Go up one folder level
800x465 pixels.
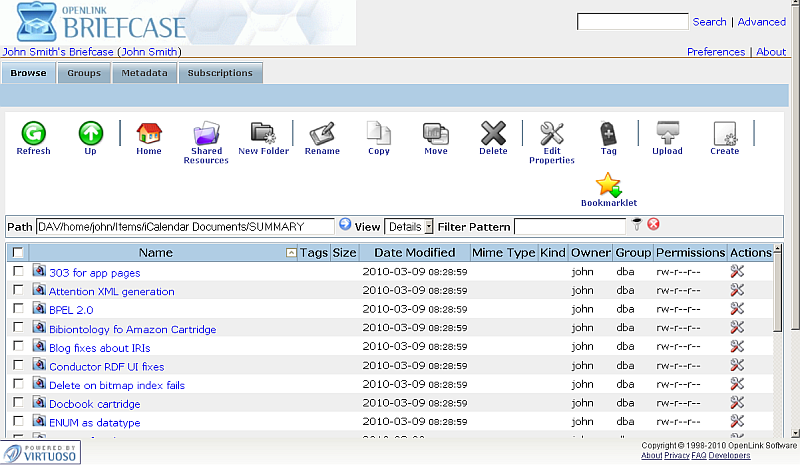tap(91, 133)
